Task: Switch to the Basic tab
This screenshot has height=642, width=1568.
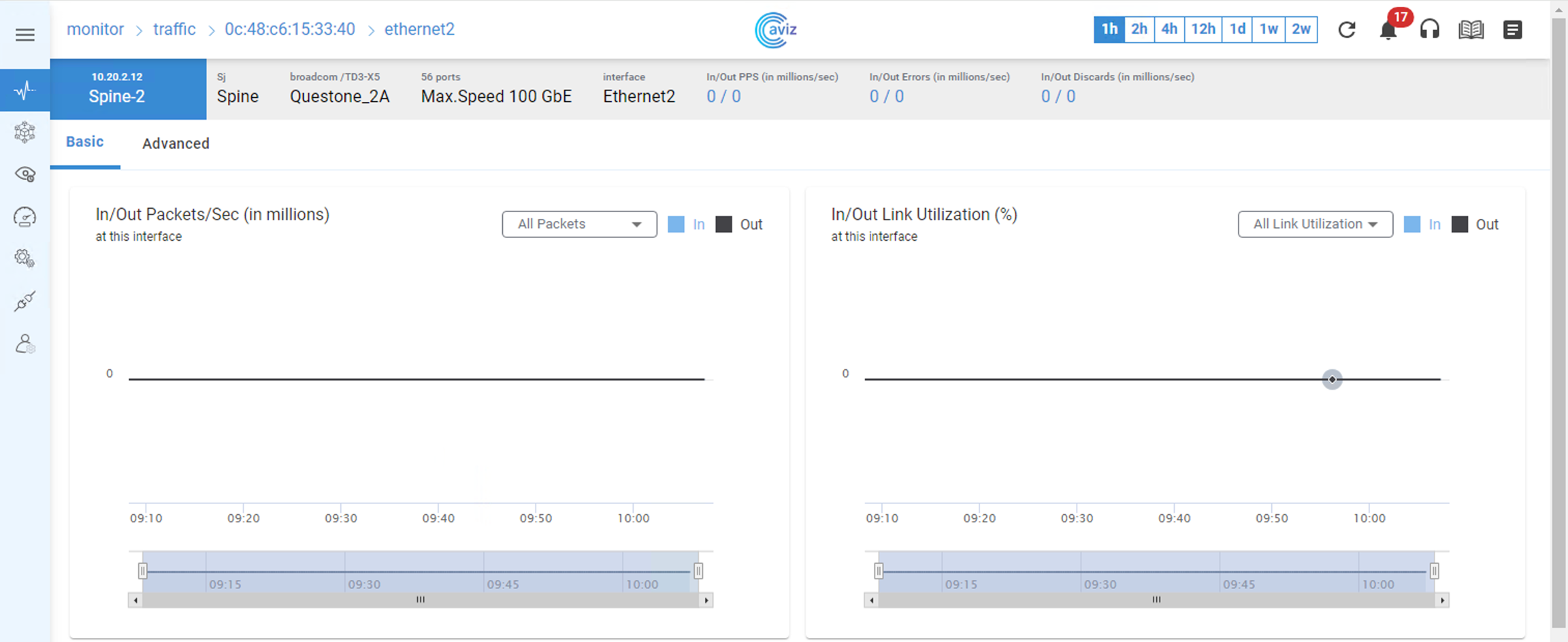Action: (85, 142)
